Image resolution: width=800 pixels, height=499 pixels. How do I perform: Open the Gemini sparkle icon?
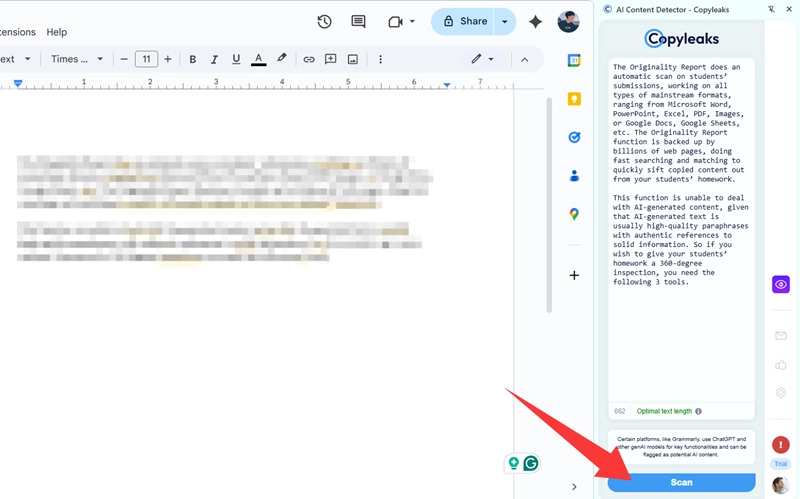[535, 21]
